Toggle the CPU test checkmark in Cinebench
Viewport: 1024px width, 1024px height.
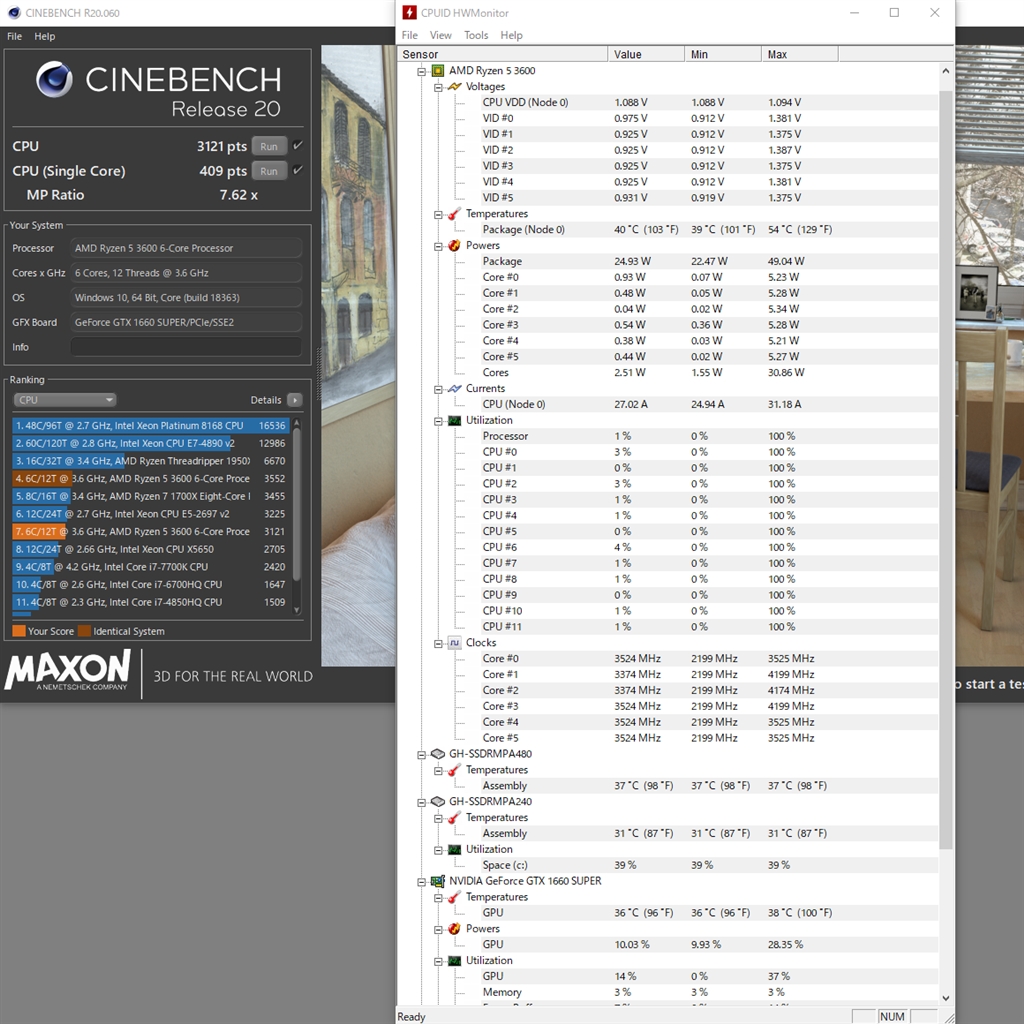[x=298, y=145]
